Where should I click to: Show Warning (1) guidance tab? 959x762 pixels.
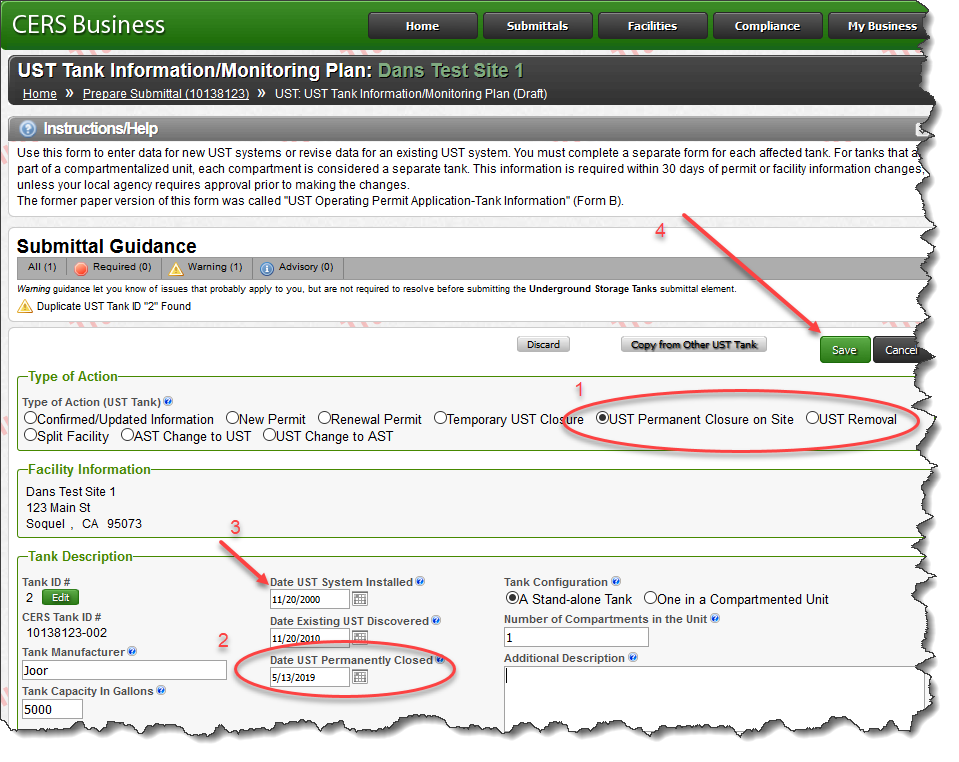207,268
